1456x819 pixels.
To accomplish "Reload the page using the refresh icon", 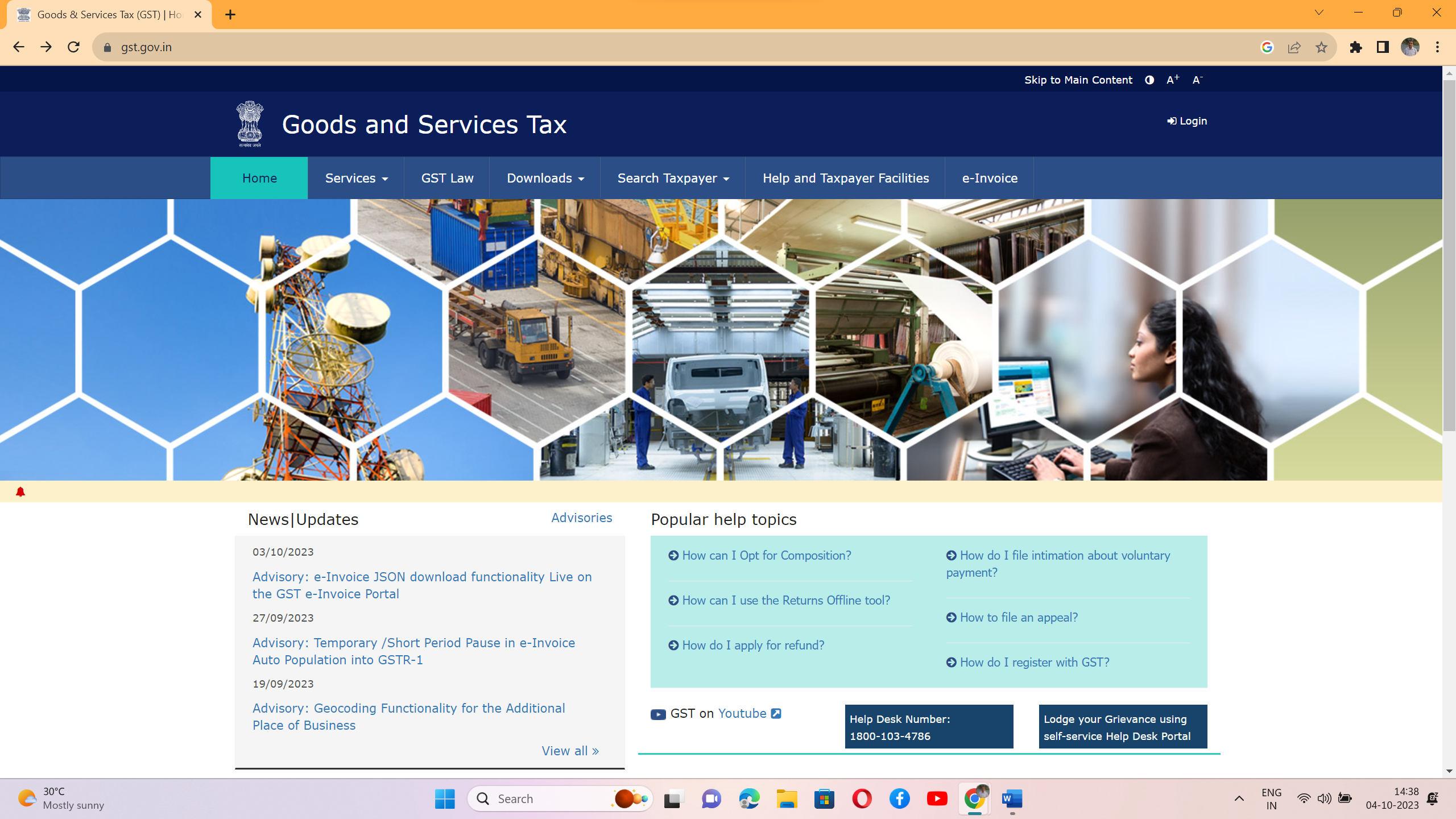I will click(74, 47).
